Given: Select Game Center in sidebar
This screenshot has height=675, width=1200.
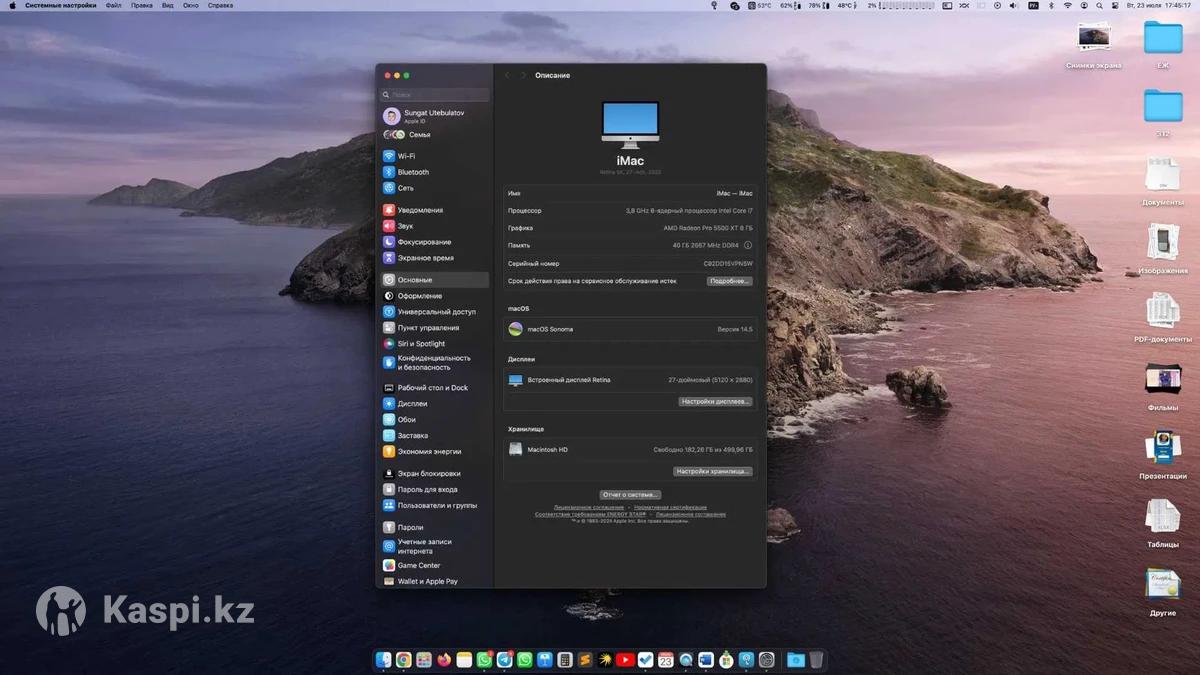Looking at the screenshot, I should [418, 566].
